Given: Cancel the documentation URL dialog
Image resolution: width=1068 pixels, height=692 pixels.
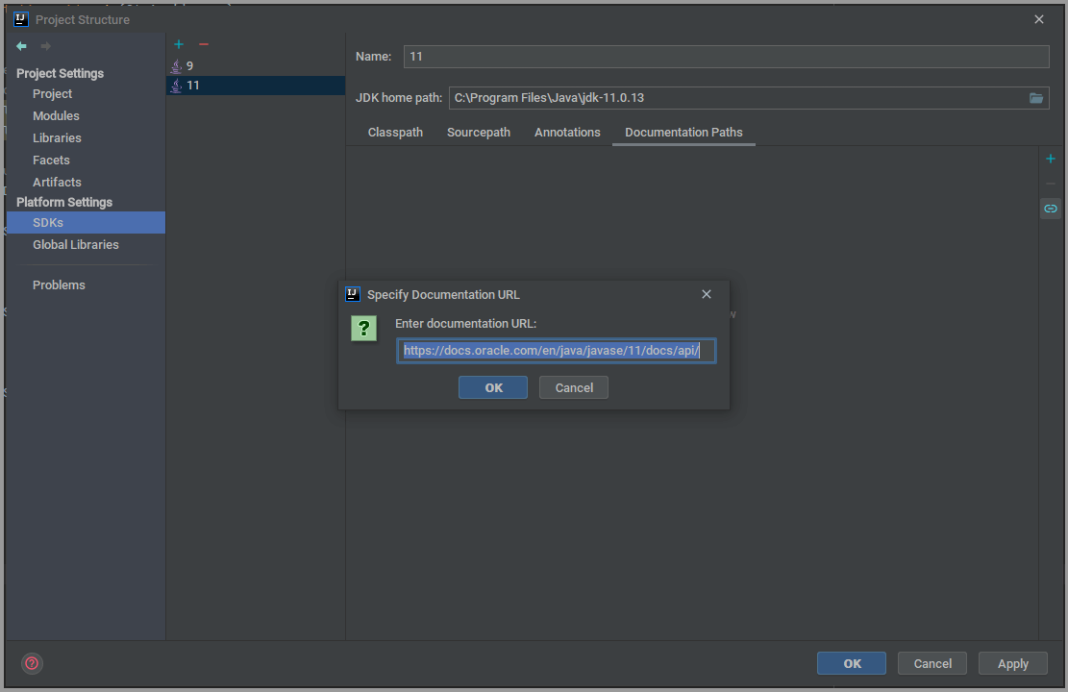Looking at the screenshot, I should 574,388.
